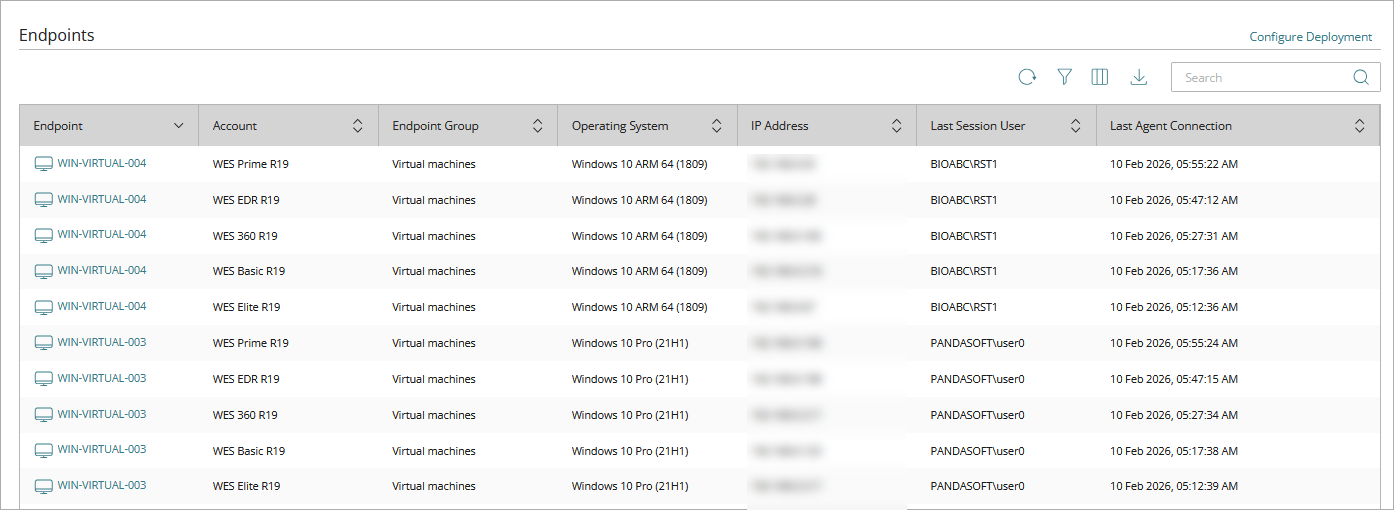Screen dimensions: 1394x510
Task: Click computer icon in WES Basic R19 WIN-VIRTUAL-003 row
Action: (43, 450)
